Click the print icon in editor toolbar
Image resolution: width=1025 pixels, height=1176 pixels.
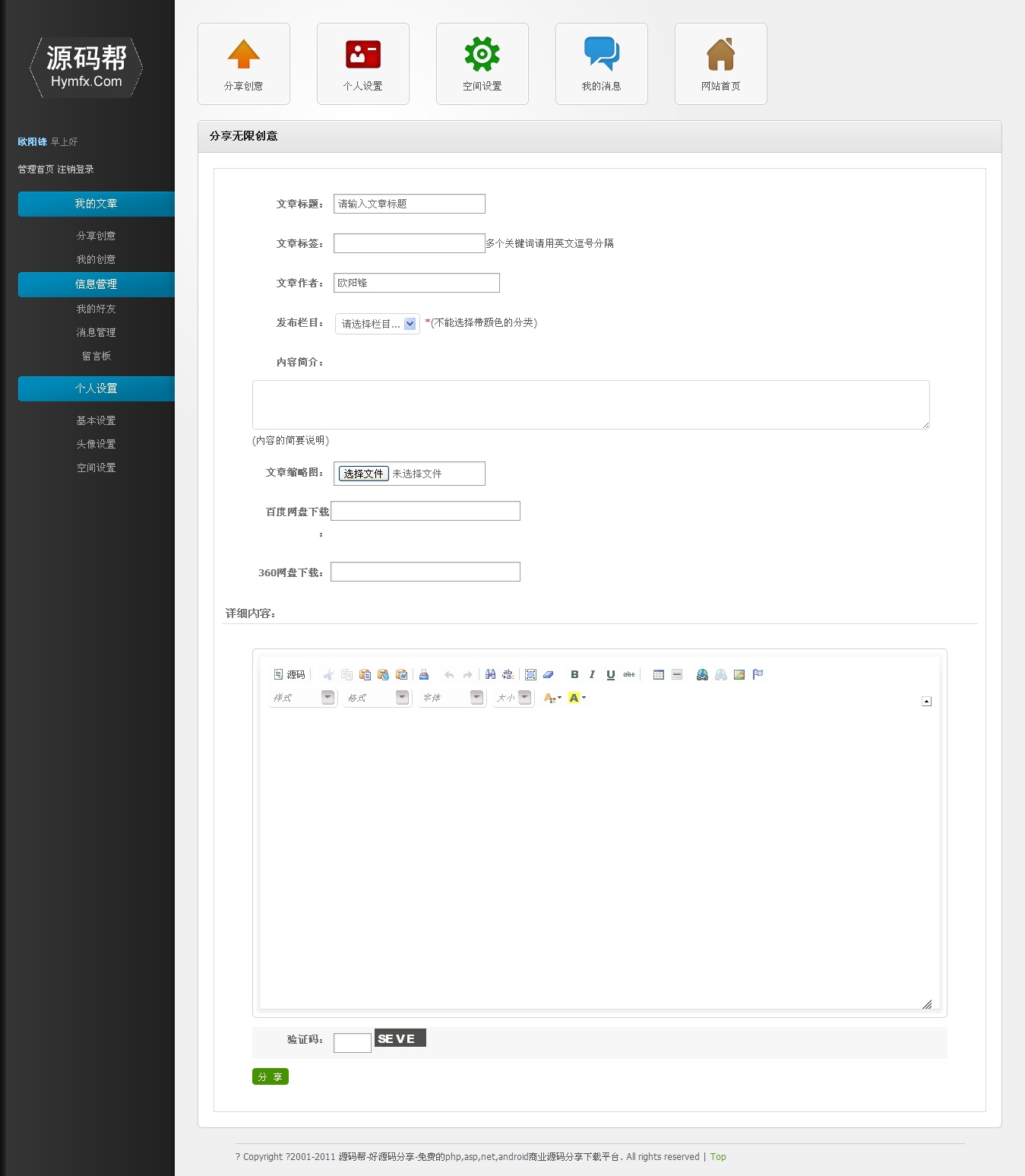tap(424, 674)
